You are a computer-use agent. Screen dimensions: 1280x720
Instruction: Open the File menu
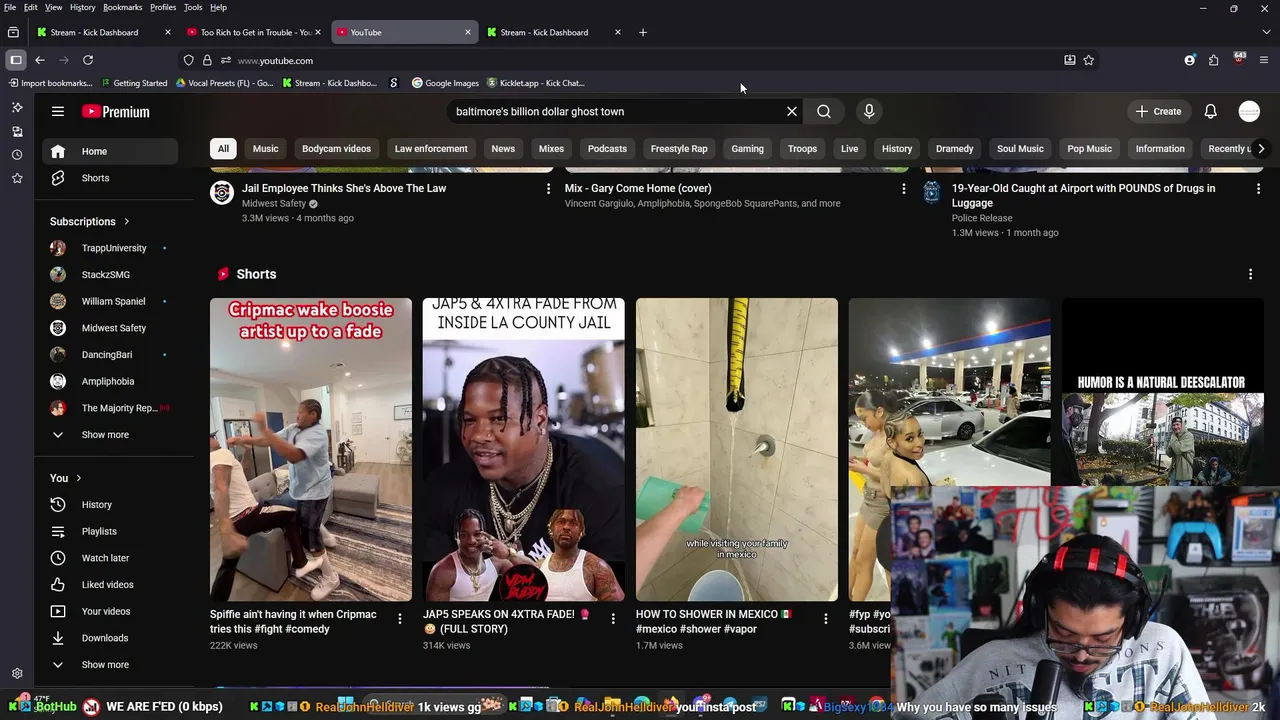click(10, 7)
